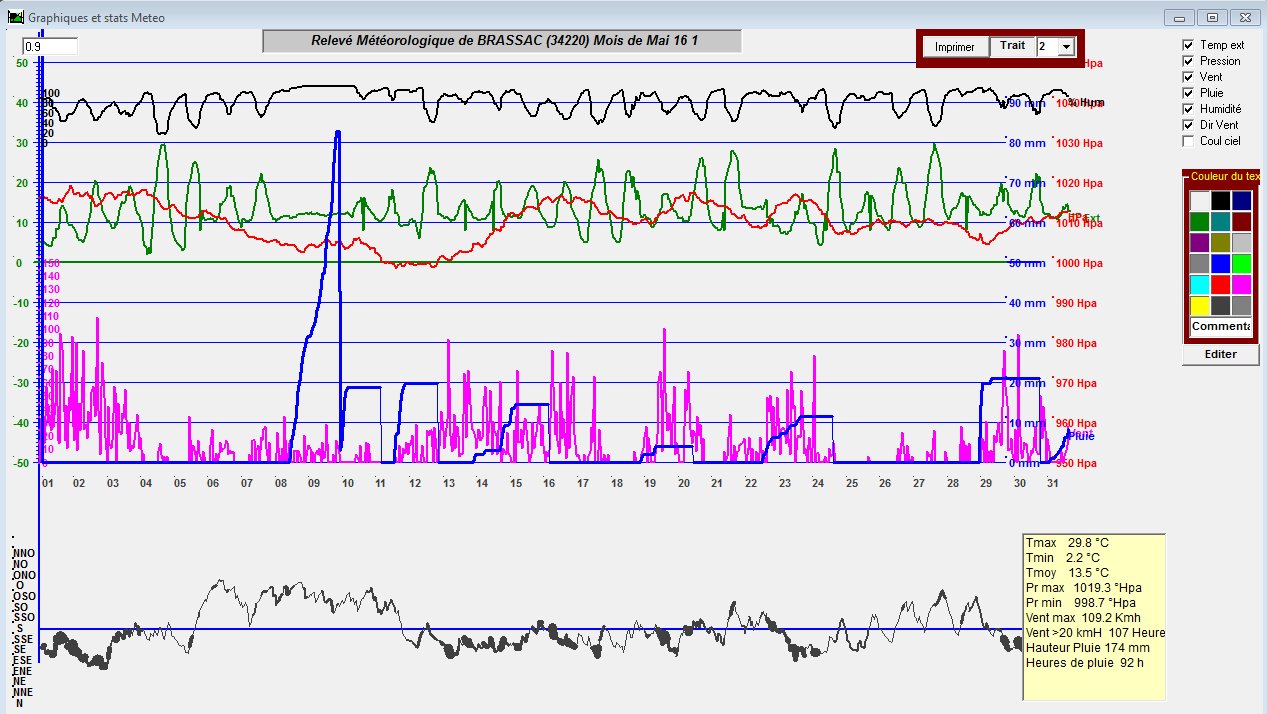Click the 80 mm rain axis label
This screenshot has height=714, width=1267.
[1026, 144]
